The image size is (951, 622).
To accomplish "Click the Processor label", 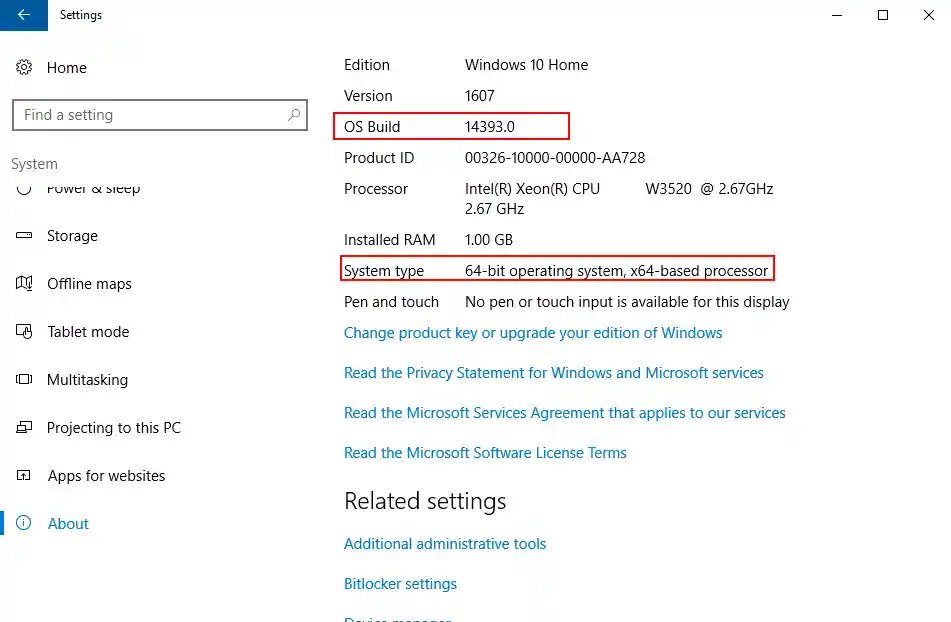I will [376, 189].
